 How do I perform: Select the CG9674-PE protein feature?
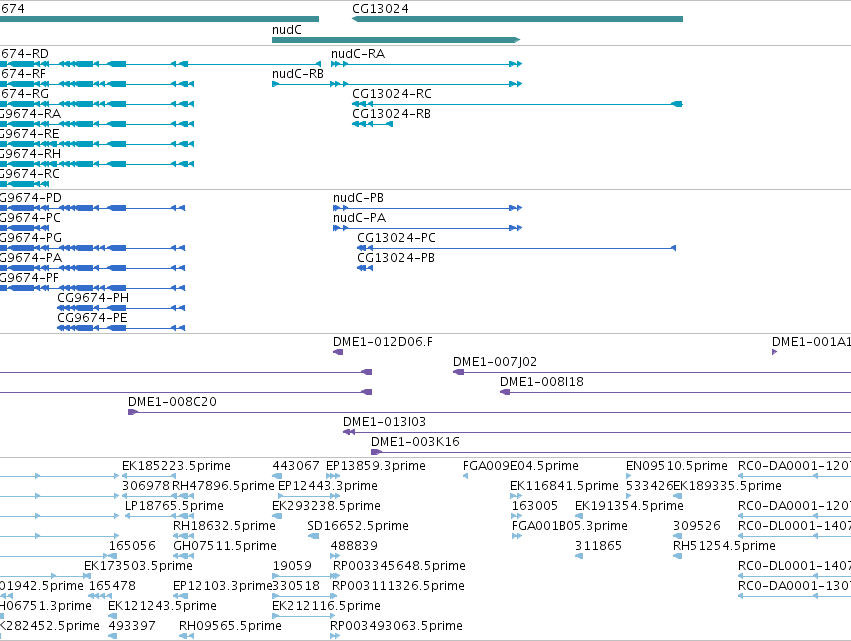pyautogui.click(x=121, y=328)
